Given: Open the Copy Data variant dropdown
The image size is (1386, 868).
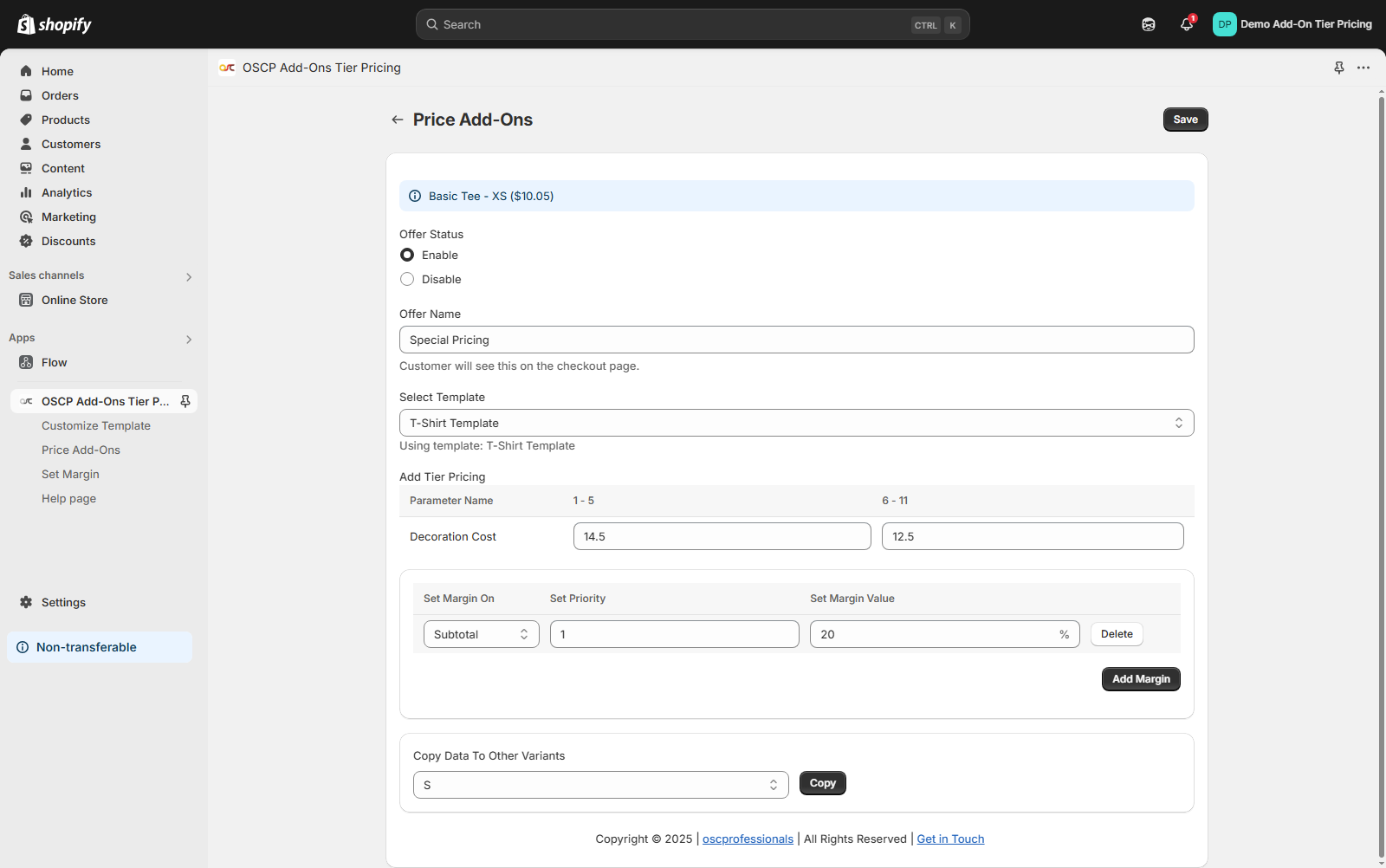Looking at the screenshot, I should 600,785.
